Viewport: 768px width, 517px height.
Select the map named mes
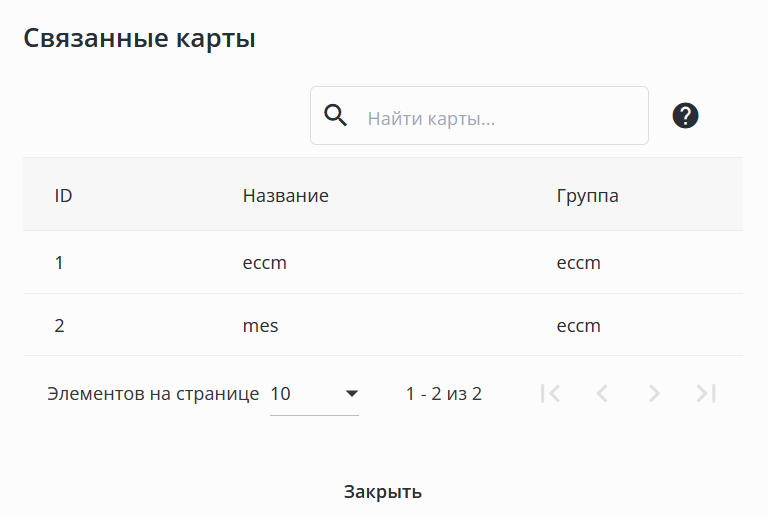260,325
